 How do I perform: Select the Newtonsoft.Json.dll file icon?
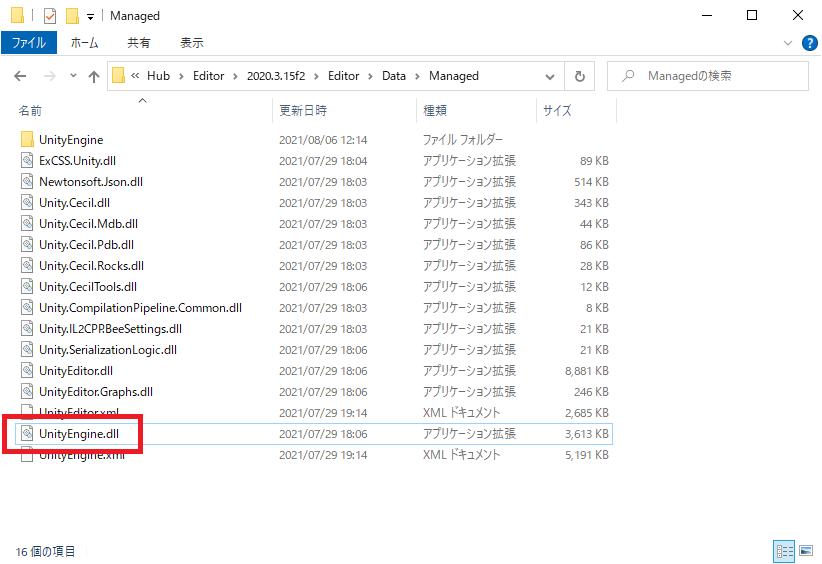click(27, 181)
